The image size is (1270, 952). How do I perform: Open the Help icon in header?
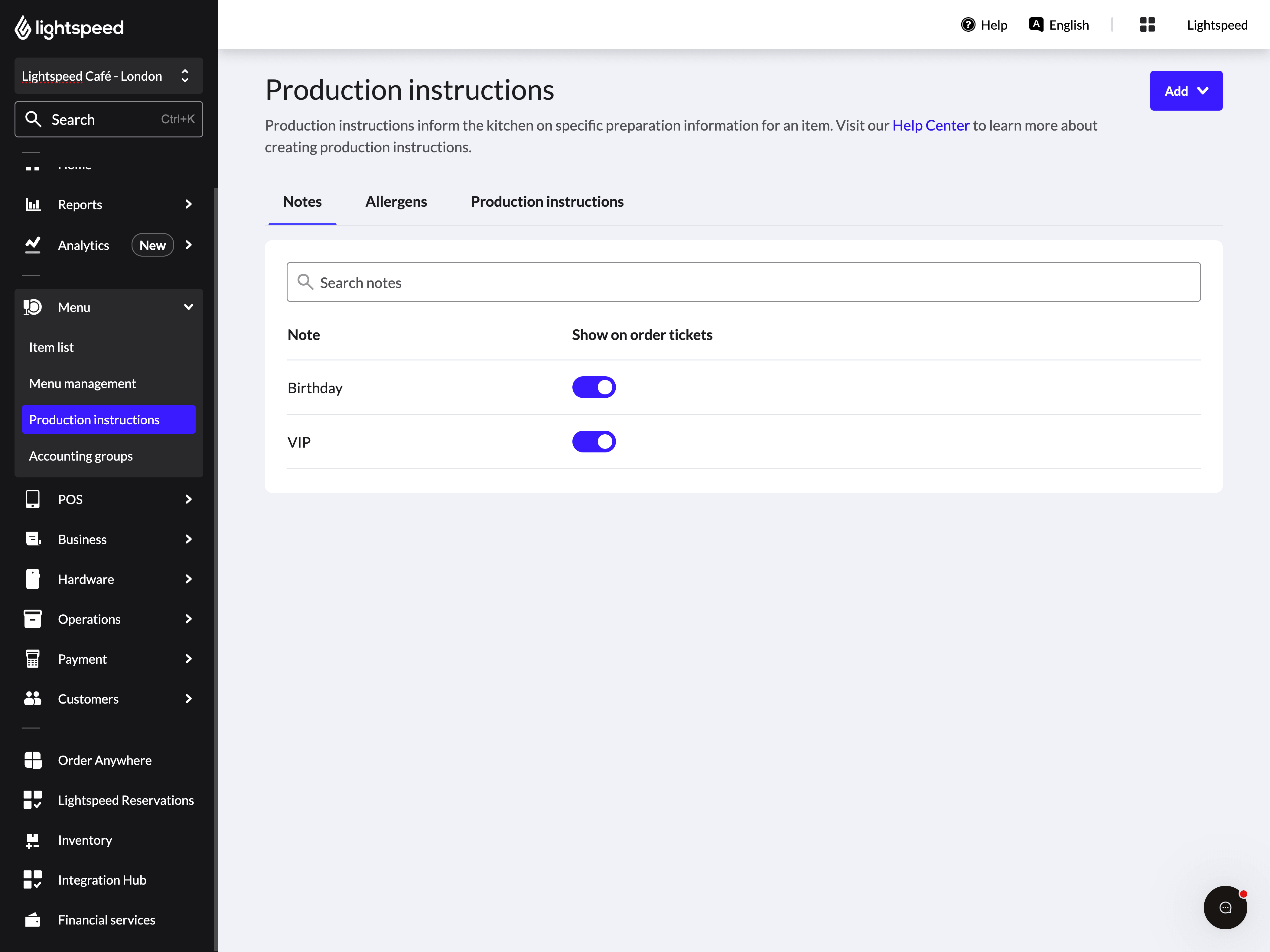pos(967,25)
